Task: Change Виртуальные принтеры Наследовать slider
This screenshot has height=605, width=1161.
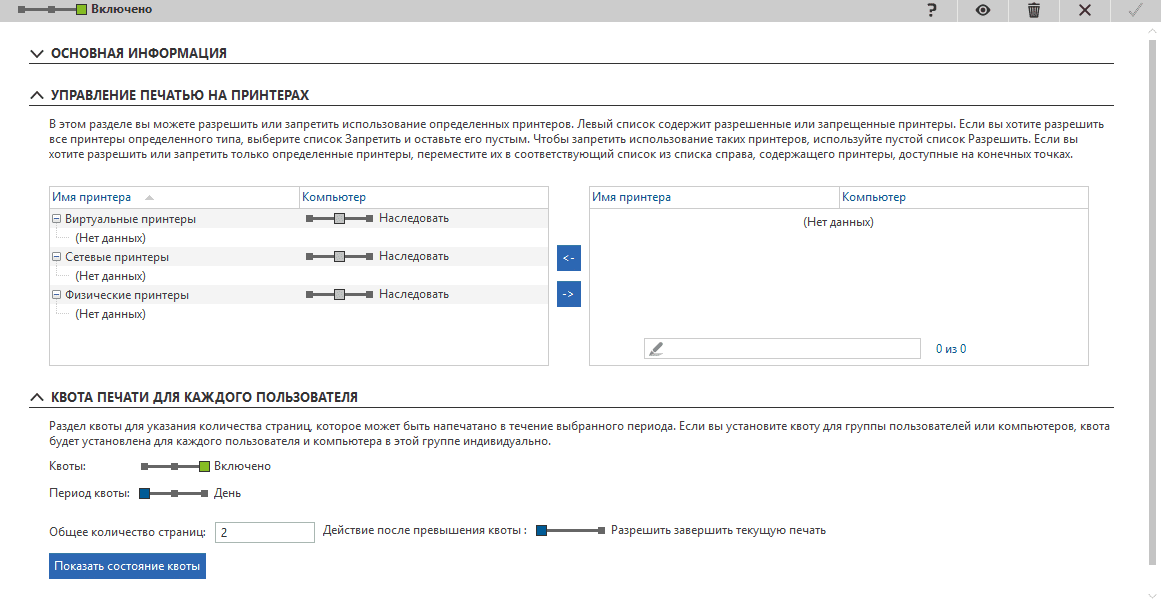Action: pos(339,218)
